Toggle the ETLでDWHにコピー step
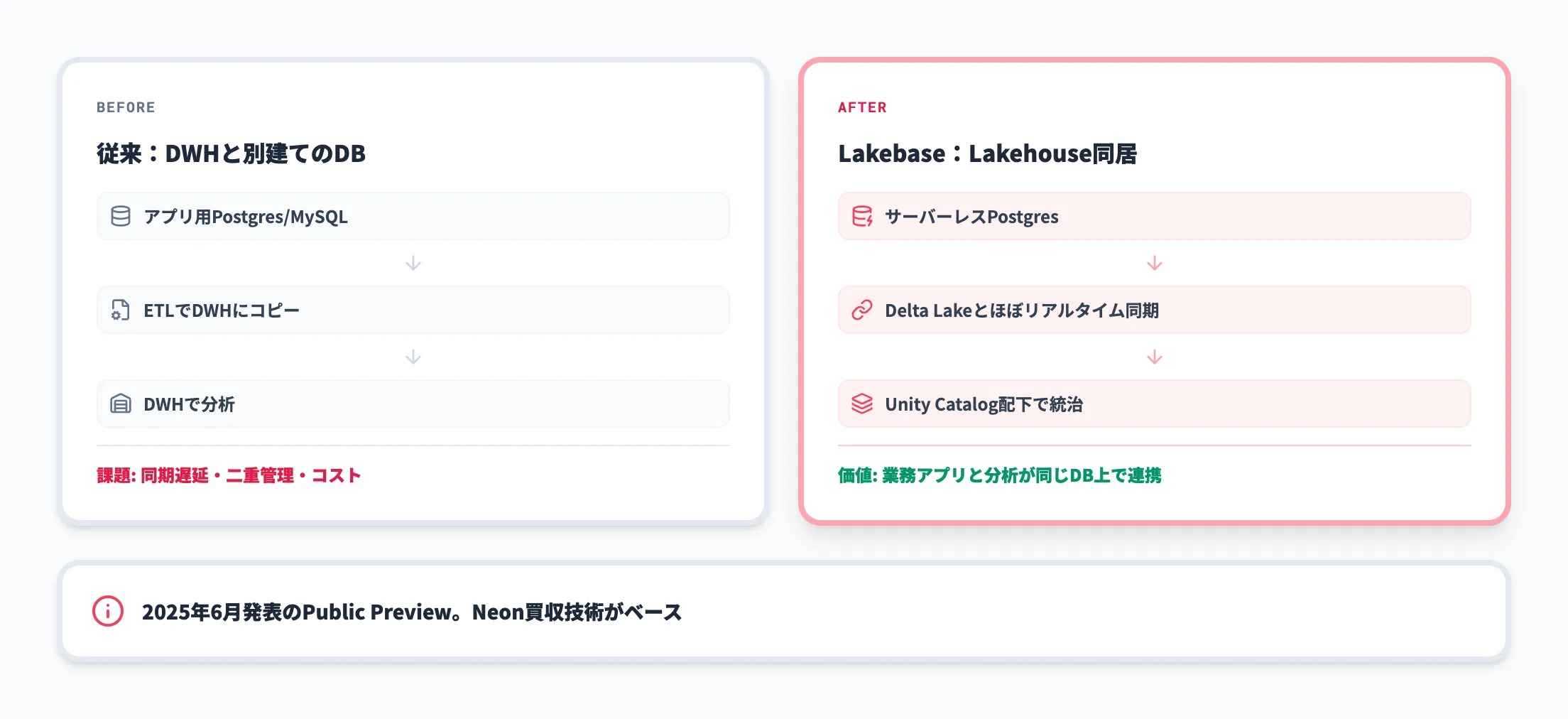Viewport: 1568px width, 719px height. (x=413, y=310)
